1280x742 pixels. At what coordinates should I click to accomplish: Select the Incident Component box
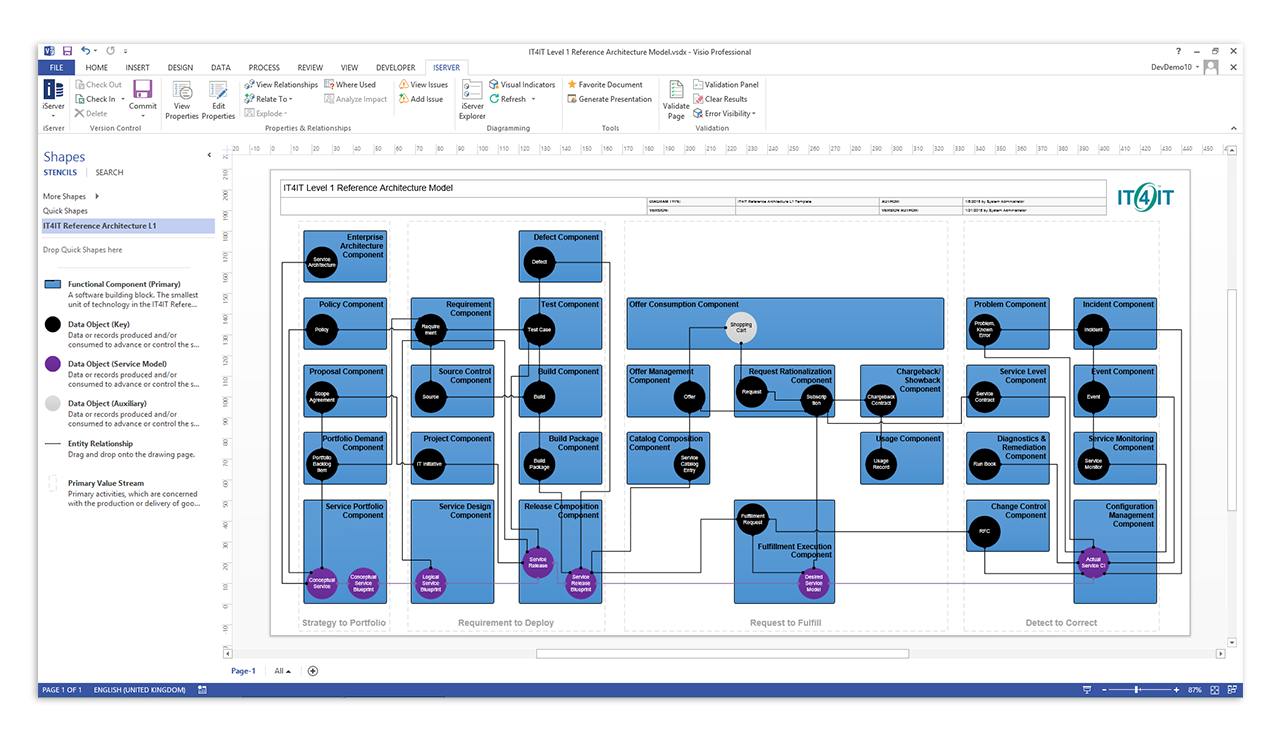pos(1115,322)
